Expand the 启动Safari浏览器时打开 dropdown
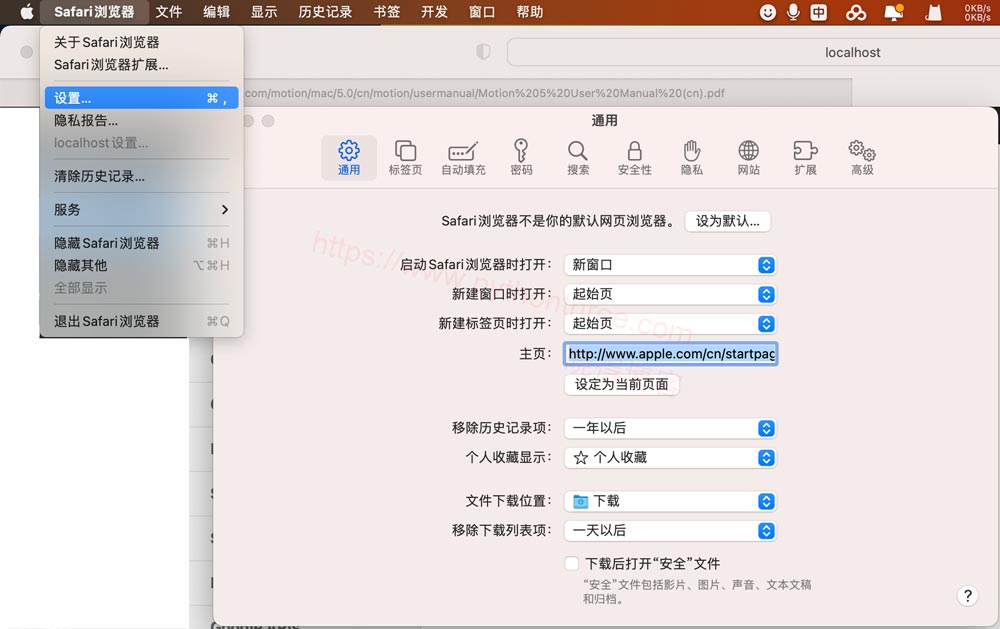 tap(670, 265)
